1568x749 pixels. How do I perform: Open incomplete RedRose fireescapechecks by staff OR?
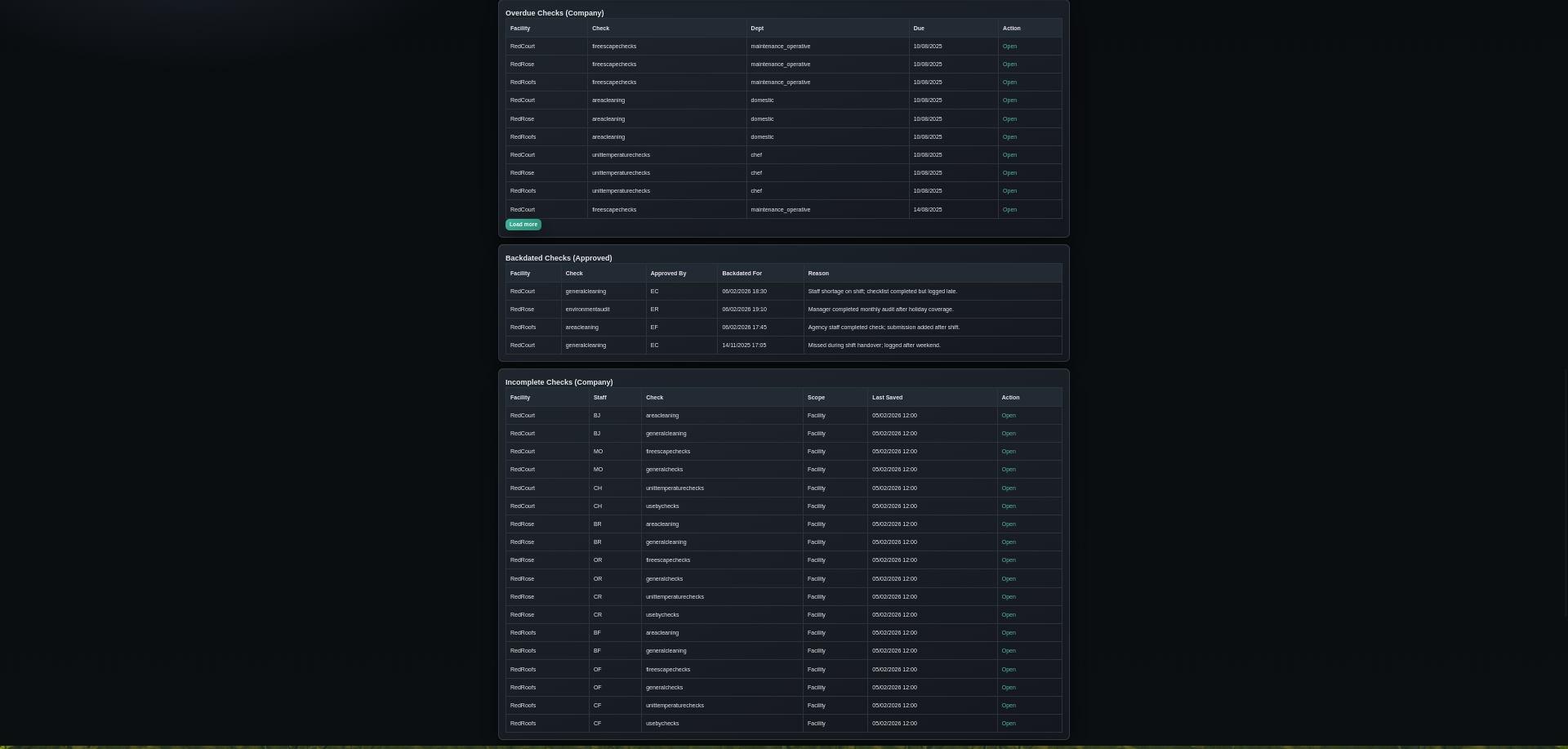tap(1009, 560)
